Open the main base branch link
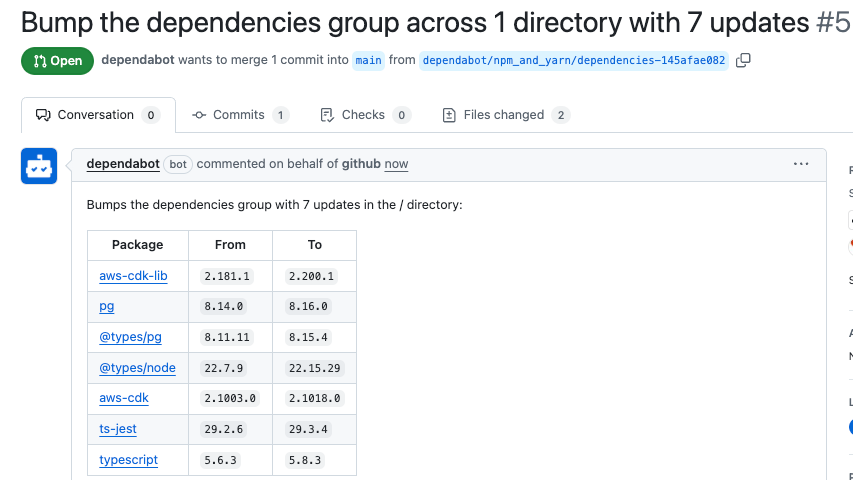Image resolution: width=853 pixels, height=480 pixels. coord(368,60)
